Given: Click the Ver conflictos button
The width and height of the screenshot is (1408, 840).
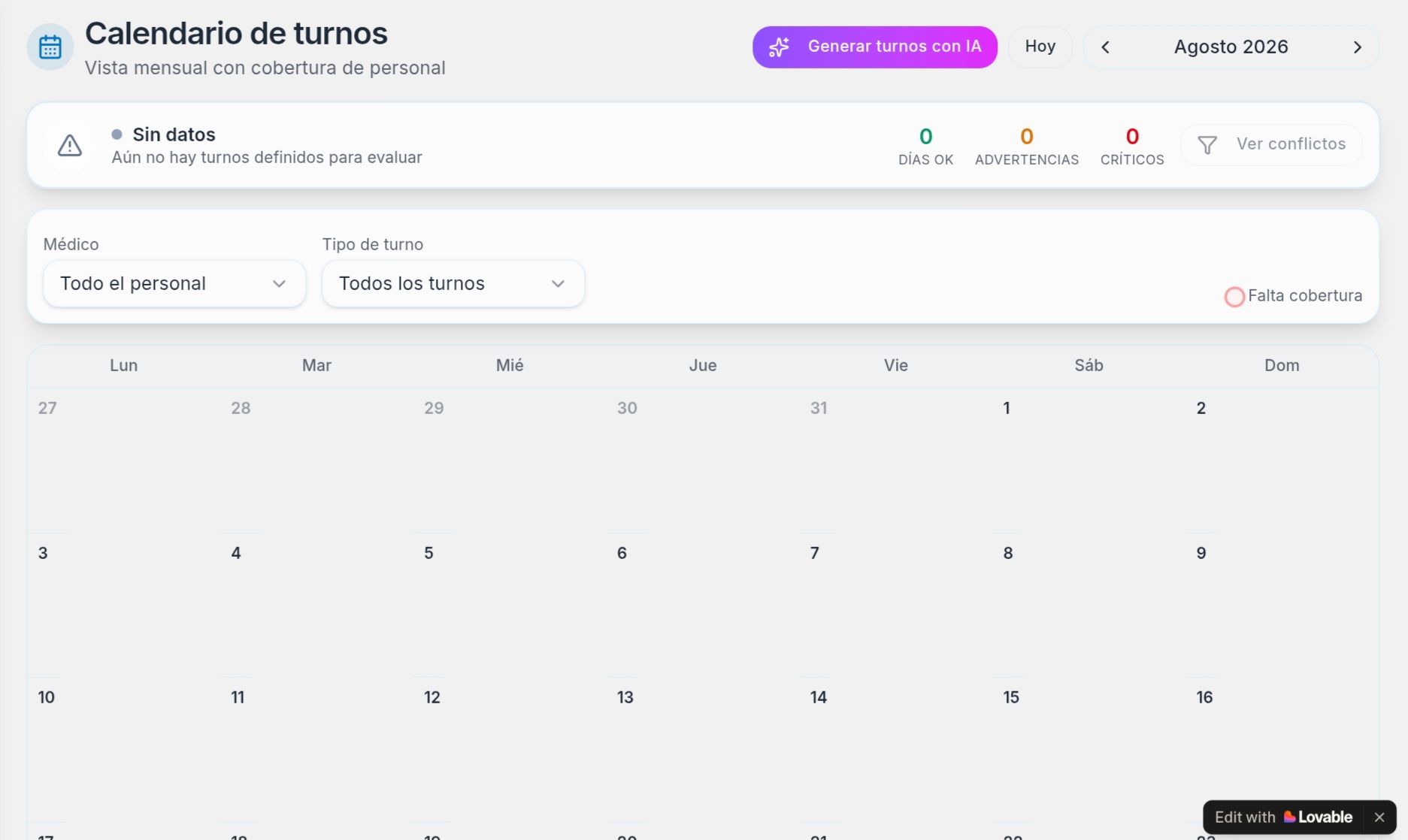Looking at the screenshot, I should coord(1271,144).
